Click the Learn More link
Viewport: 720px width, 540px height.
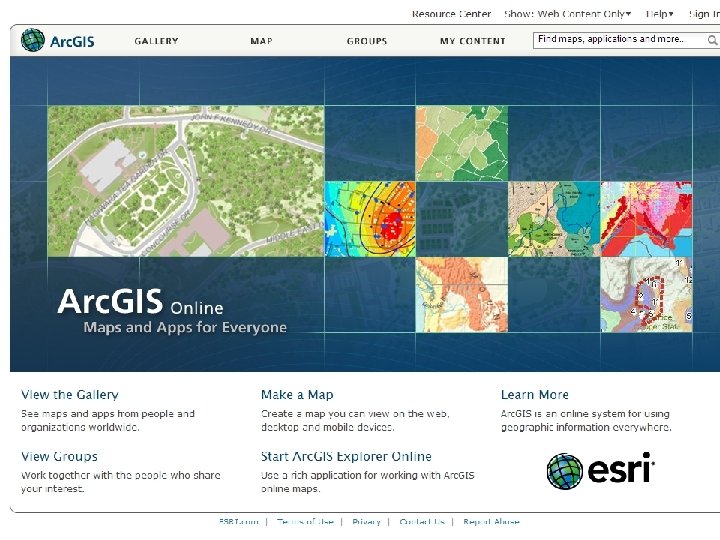[x=535, y=394]
